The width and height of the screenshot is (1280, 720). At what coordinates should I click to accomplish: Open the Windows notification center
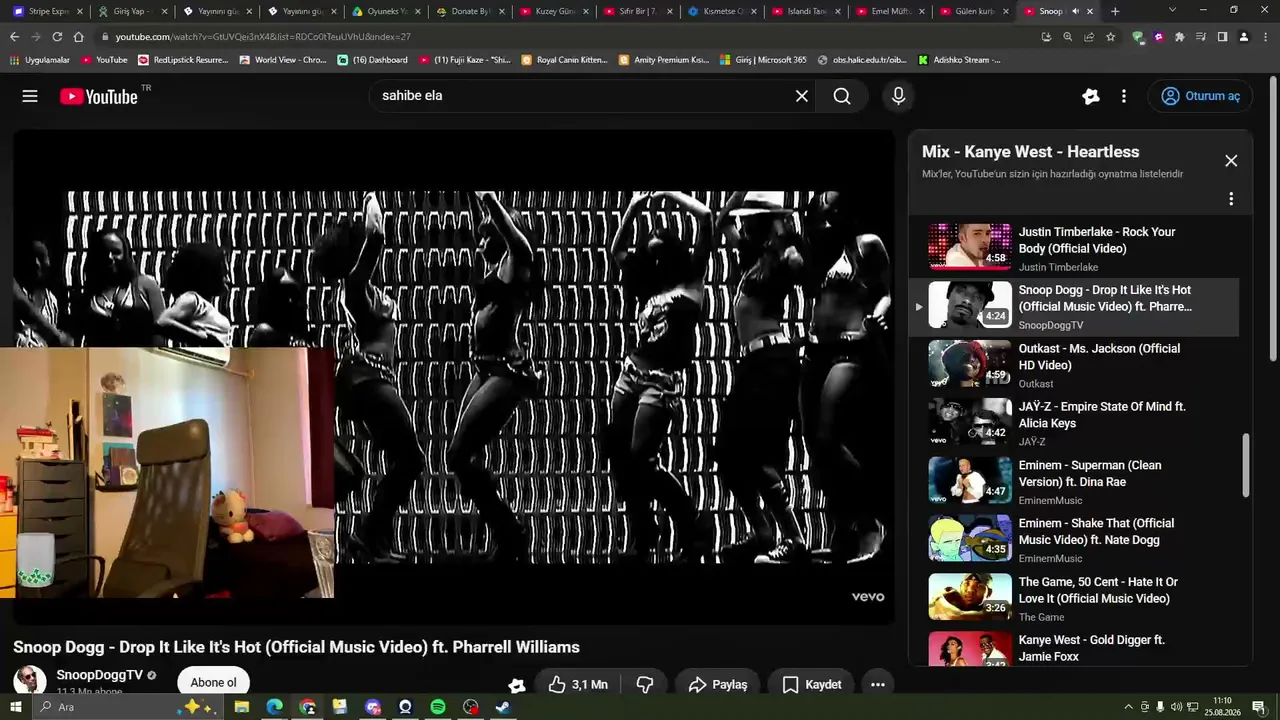(x=1259, y=707)
